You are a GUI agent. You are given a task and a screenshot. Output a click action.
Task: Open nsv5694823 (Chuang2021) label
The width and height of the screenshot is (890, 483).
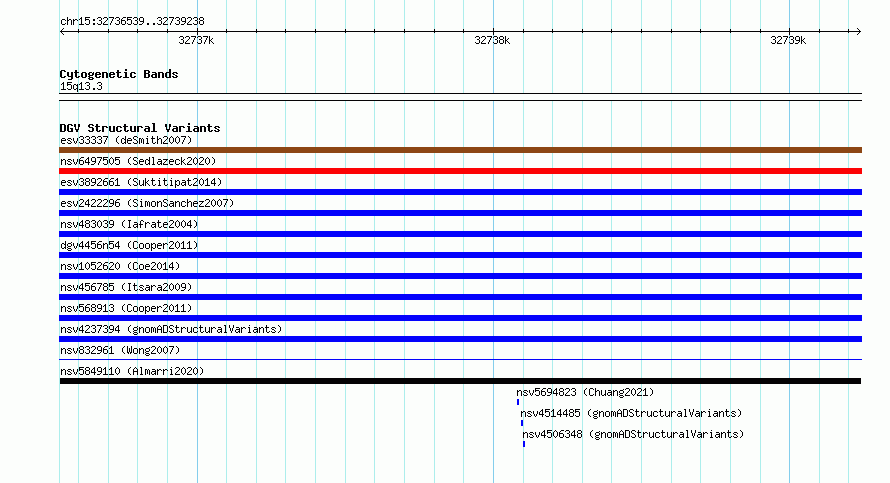[x=585, y=392]
